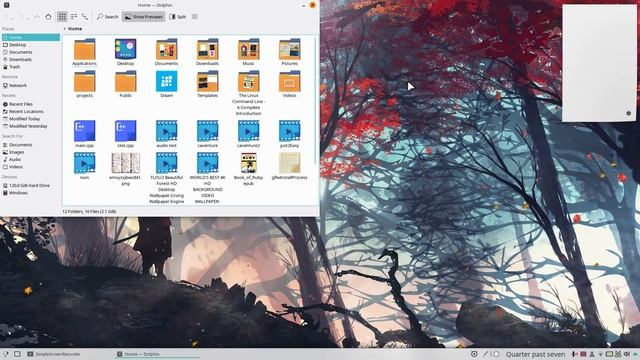Open window menu icon in title bar

(7, 5)
